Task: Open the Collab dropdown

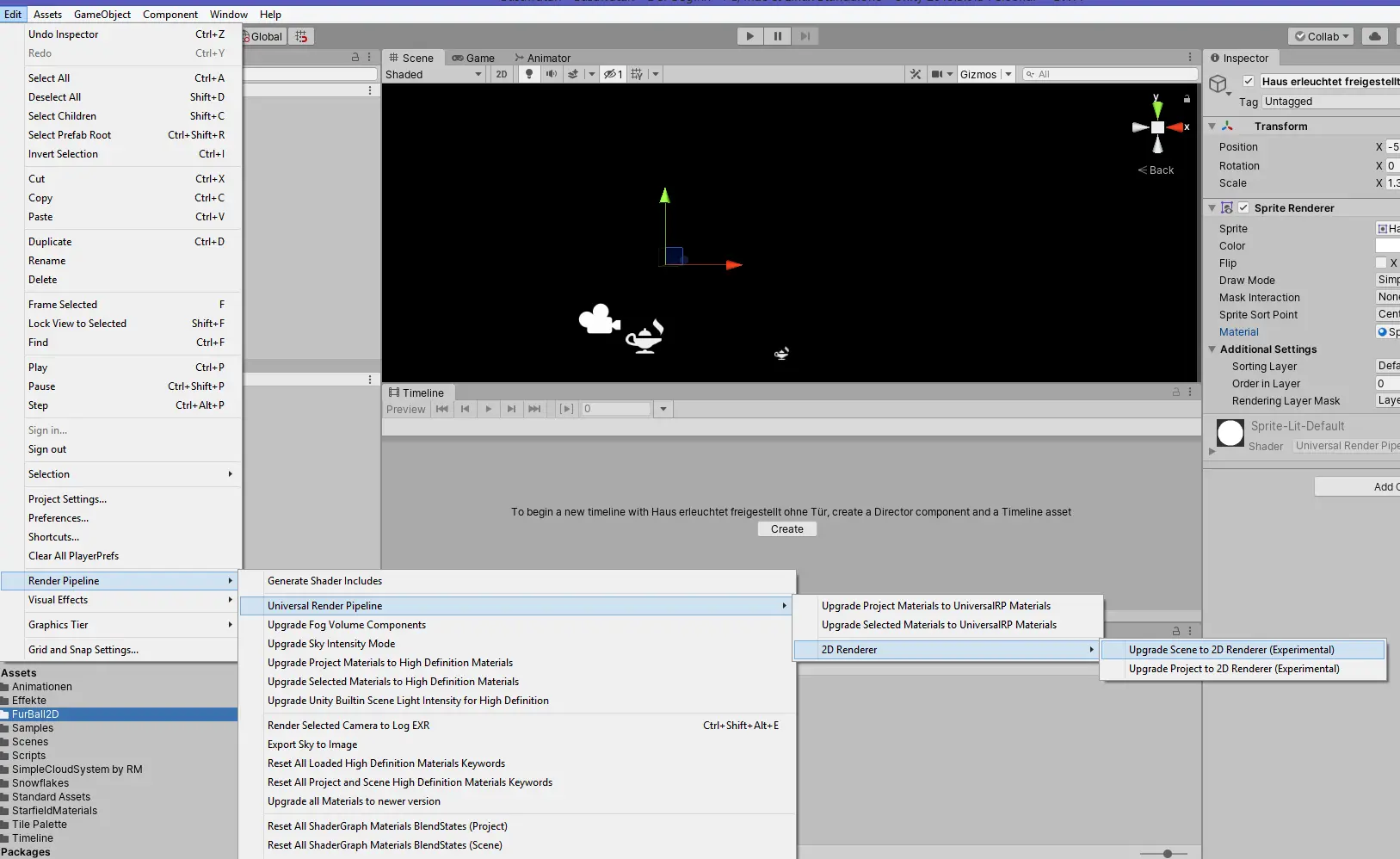Action: tap(1322, 36)
